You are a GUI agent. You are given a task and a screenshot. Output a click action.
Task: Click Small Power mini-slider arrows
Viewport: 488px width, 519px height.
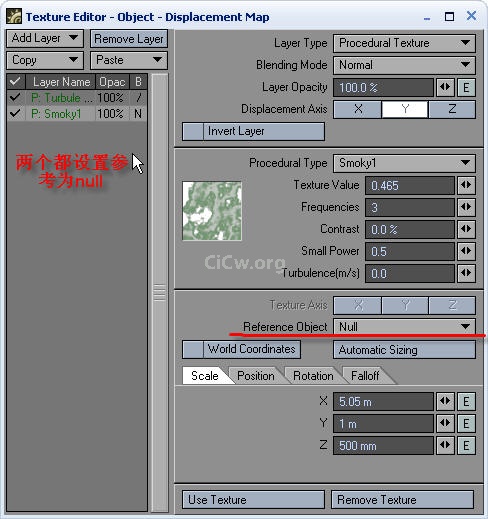(x=466, y=251)
